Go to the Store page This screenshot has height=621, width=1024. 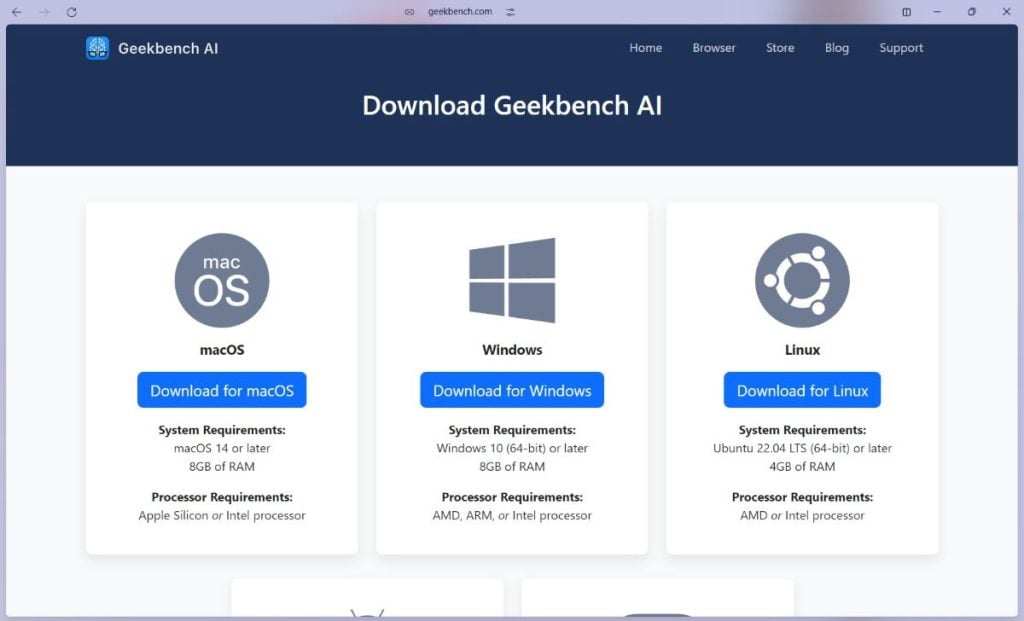pyautogui.click(x=780, y=48)
